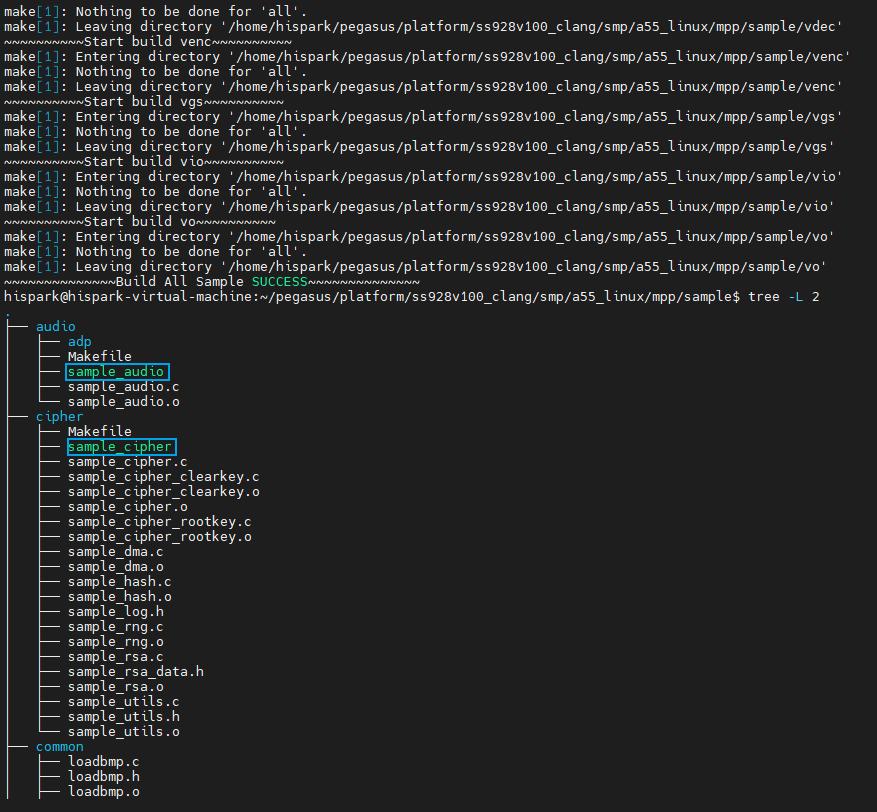Click the "audio" directory name in the tree
This screenshot has height=812, width=877.
[55, 327]
